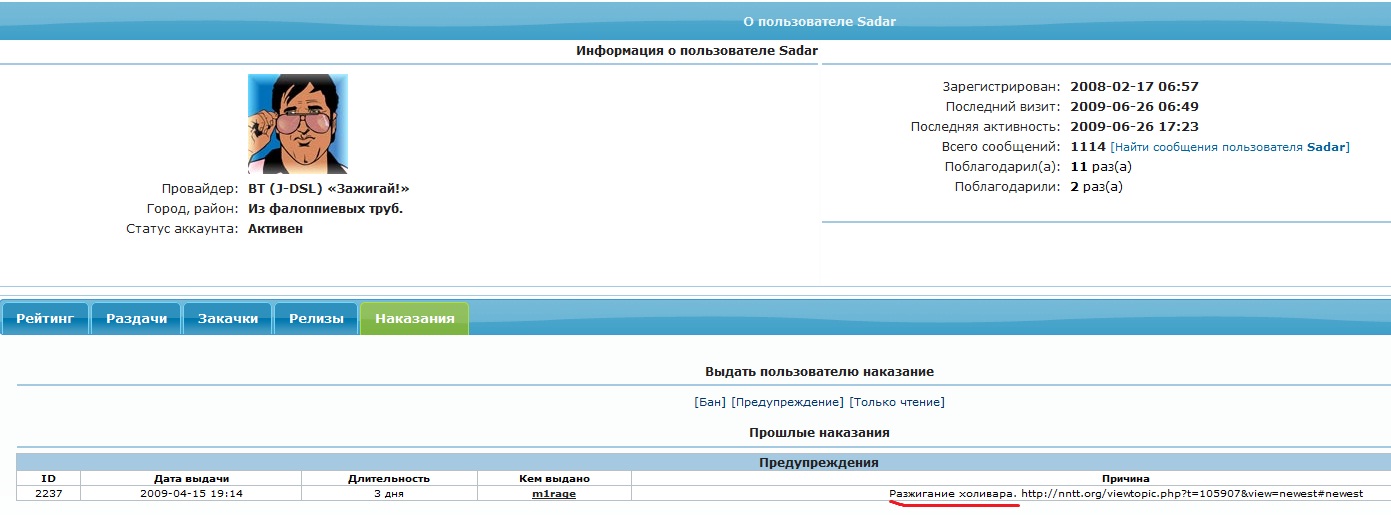Click the [Бан] link
This screenshot has height=515, width=1391.
tap(709, 402)
